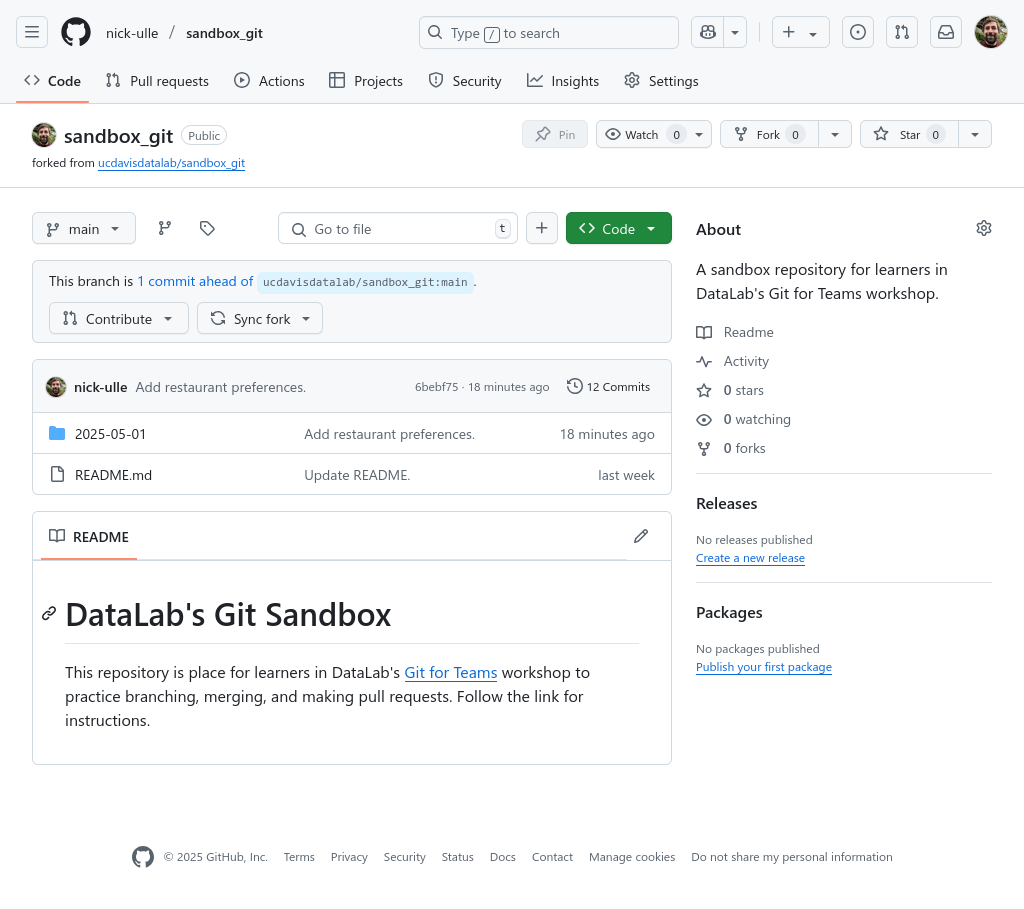
Task: Open the green Code dropdown
Action: point(618,228)
